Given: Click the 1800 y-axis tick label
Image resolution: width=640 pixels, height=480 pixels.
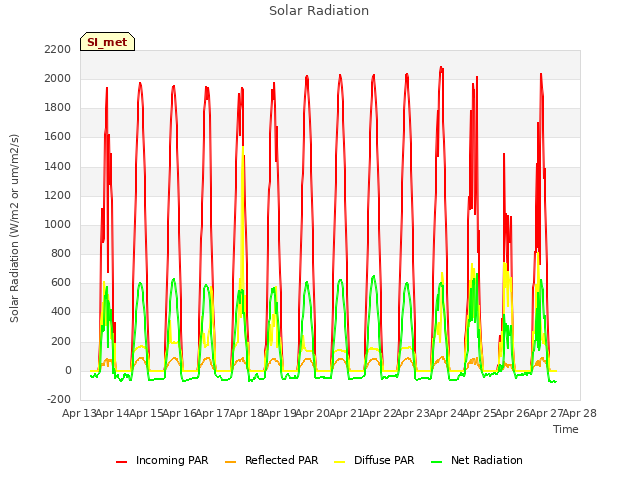Looking at the screenshot, I should tap(58, 108).
